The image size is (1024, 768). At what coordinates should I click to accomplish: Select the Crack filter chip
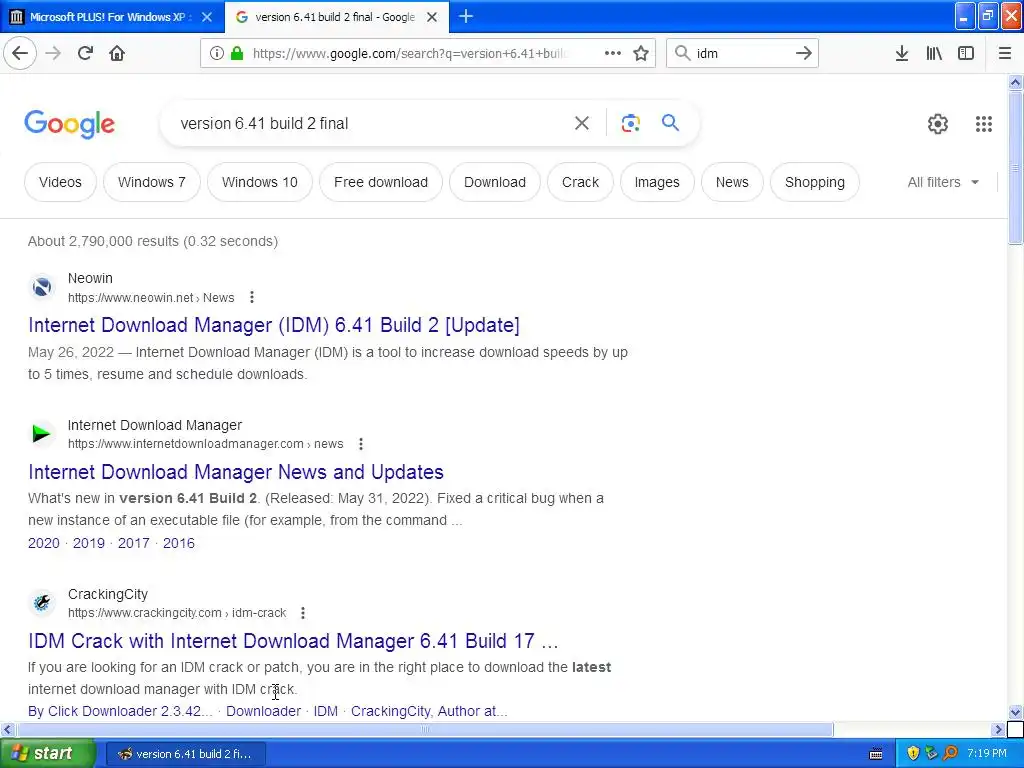pos(580,182)
